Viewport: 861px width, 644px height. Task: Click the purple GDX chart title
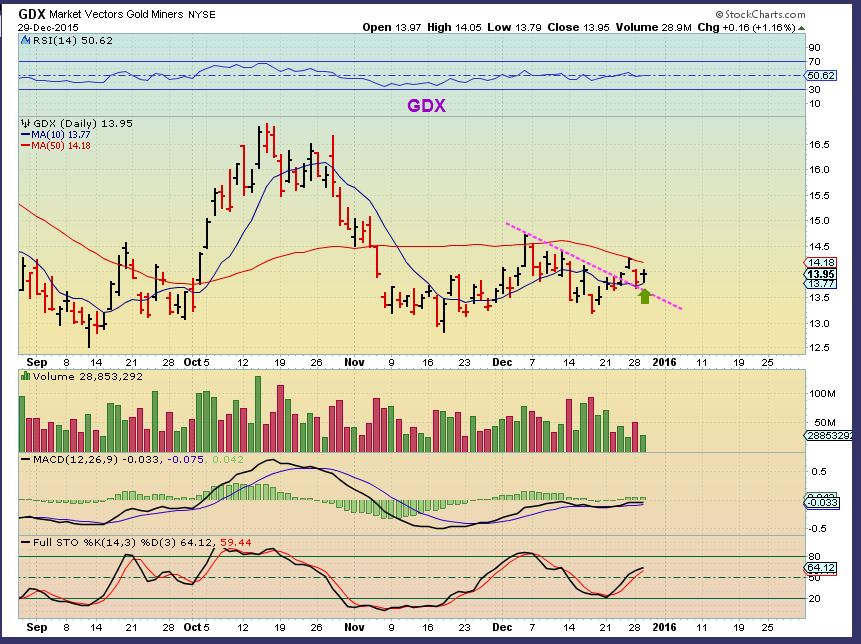point(426,105)
